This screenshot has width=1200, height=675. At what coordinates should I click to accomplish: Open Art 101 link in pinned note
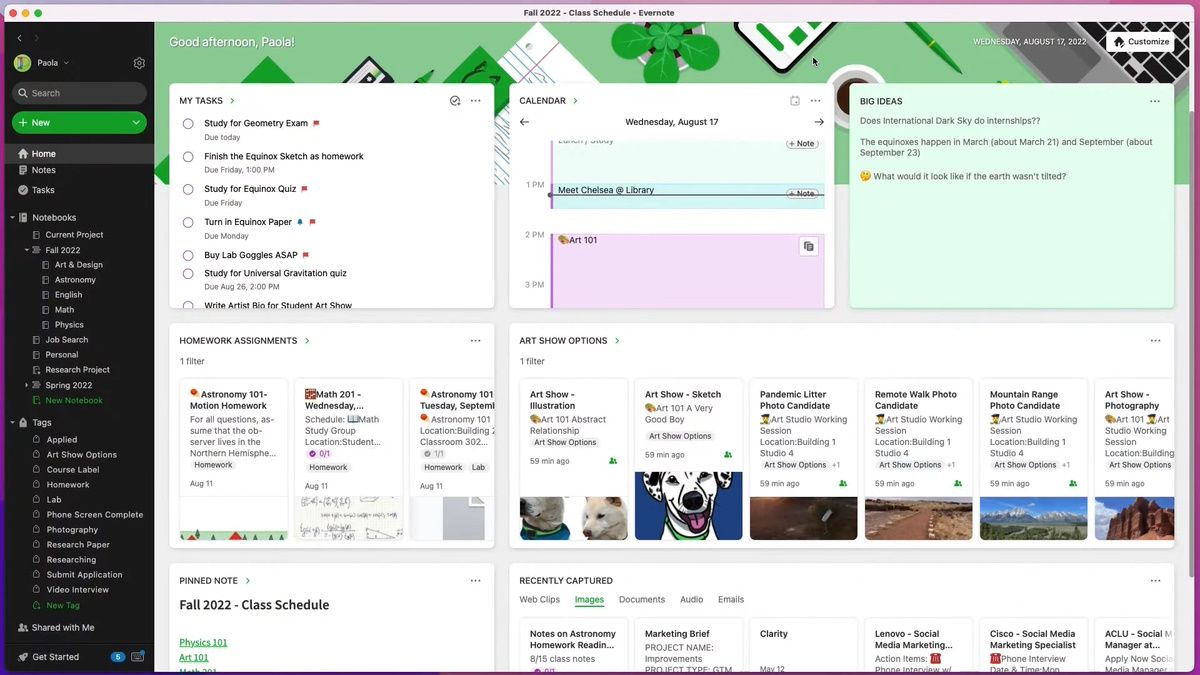[194, 658]
